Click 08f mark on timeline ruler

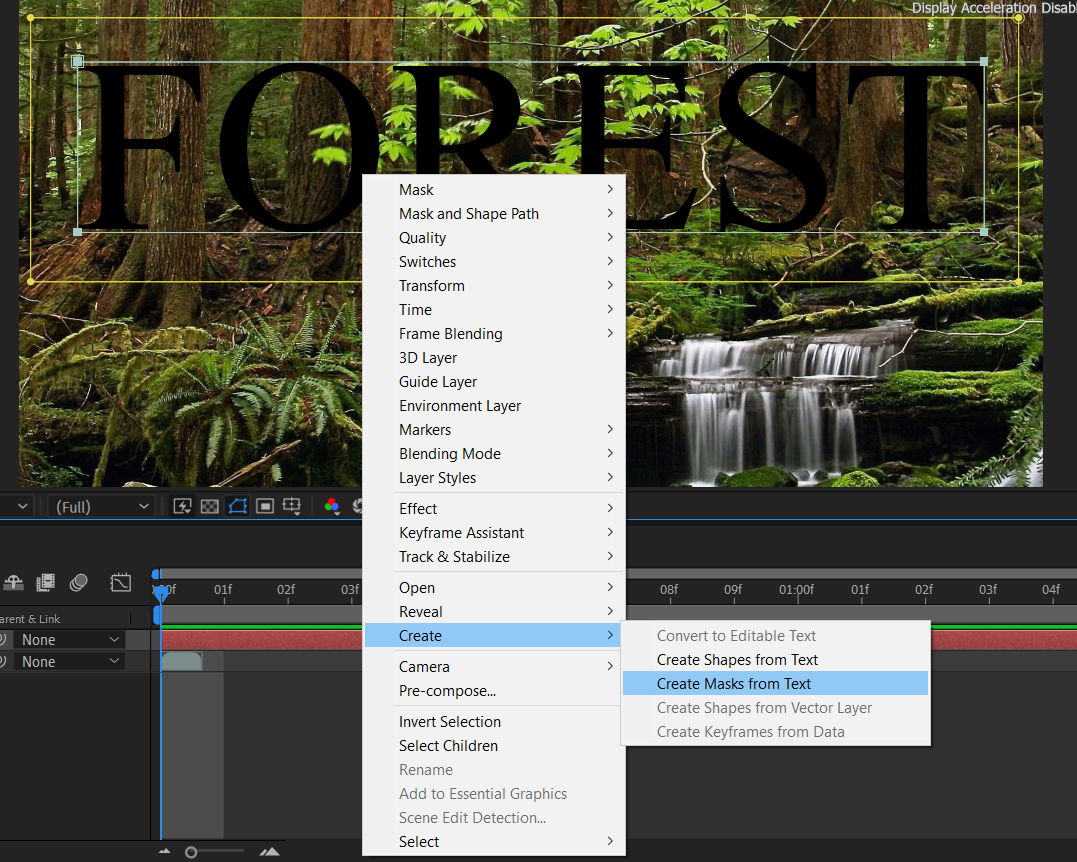pyautogui.click(x=669, y=590)
